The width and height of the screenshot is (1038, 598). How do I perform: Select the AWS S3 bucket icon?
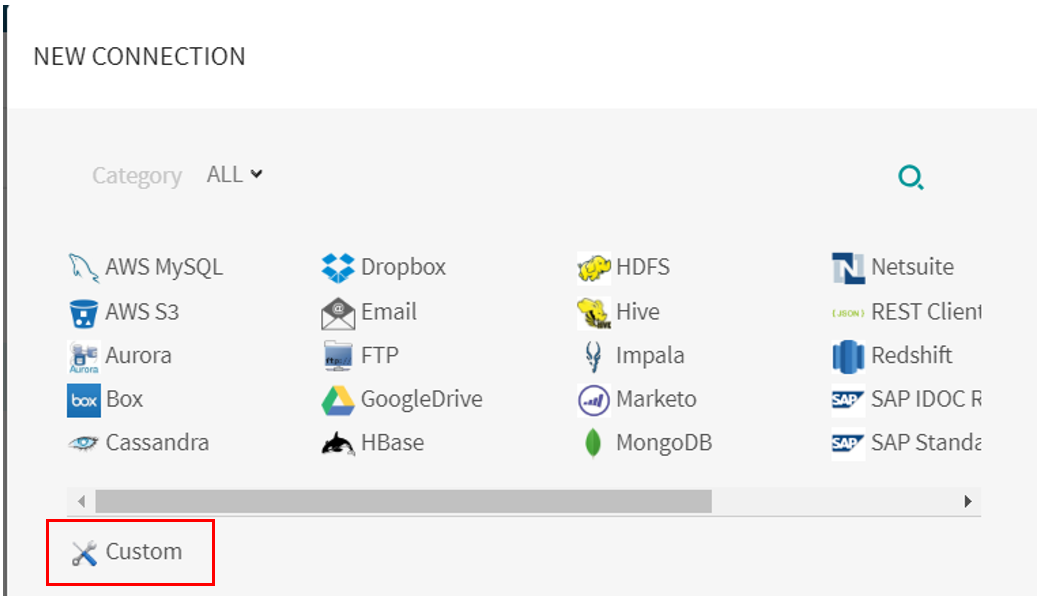click(83, 313)
